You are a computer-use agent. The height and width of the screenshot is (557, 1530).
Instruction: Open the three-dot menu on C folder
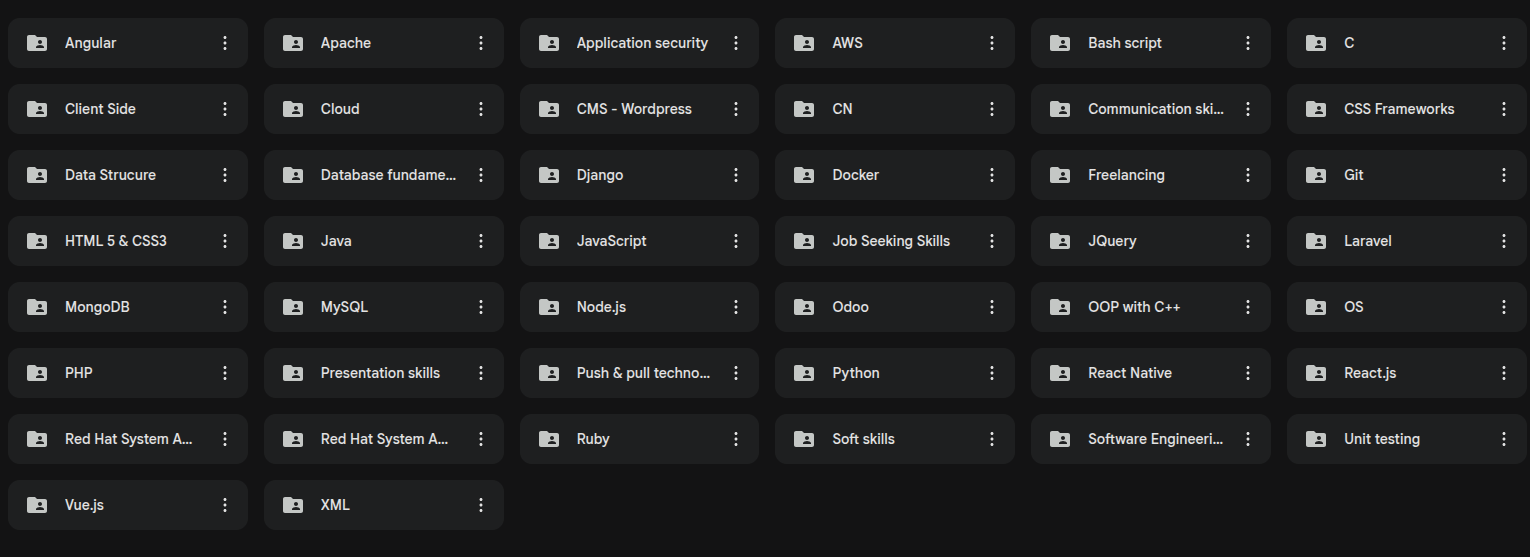pyautogui.click(x=1504, y=43)
